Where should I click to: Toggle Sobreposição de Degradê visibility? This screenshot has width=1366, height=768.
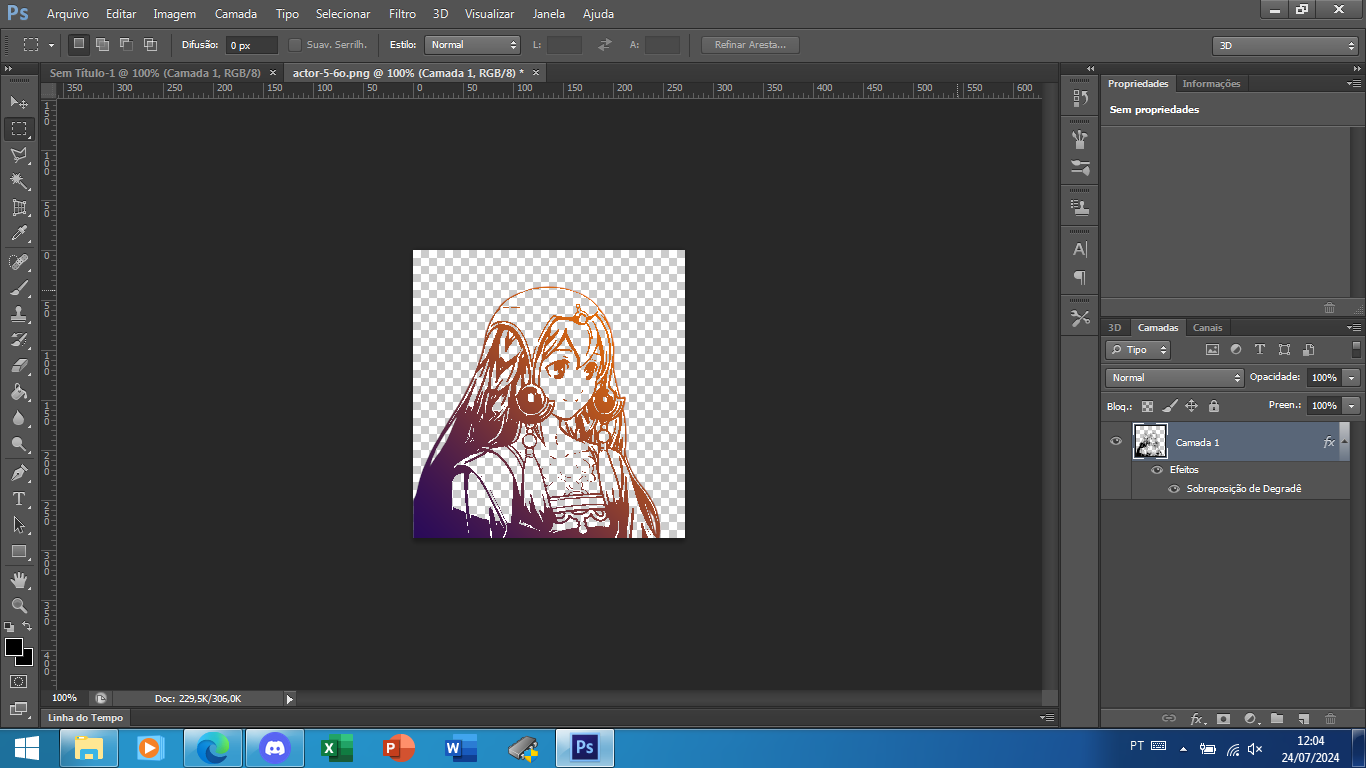1174,489
